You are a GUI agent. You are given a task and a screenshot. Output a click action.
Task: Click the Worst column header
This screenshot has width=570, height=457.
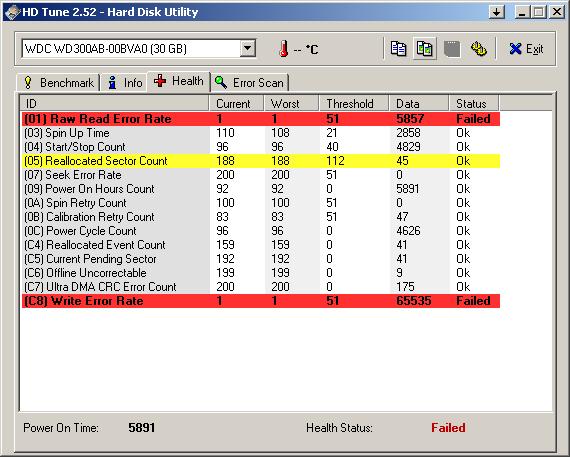click(x=292, y=104)
